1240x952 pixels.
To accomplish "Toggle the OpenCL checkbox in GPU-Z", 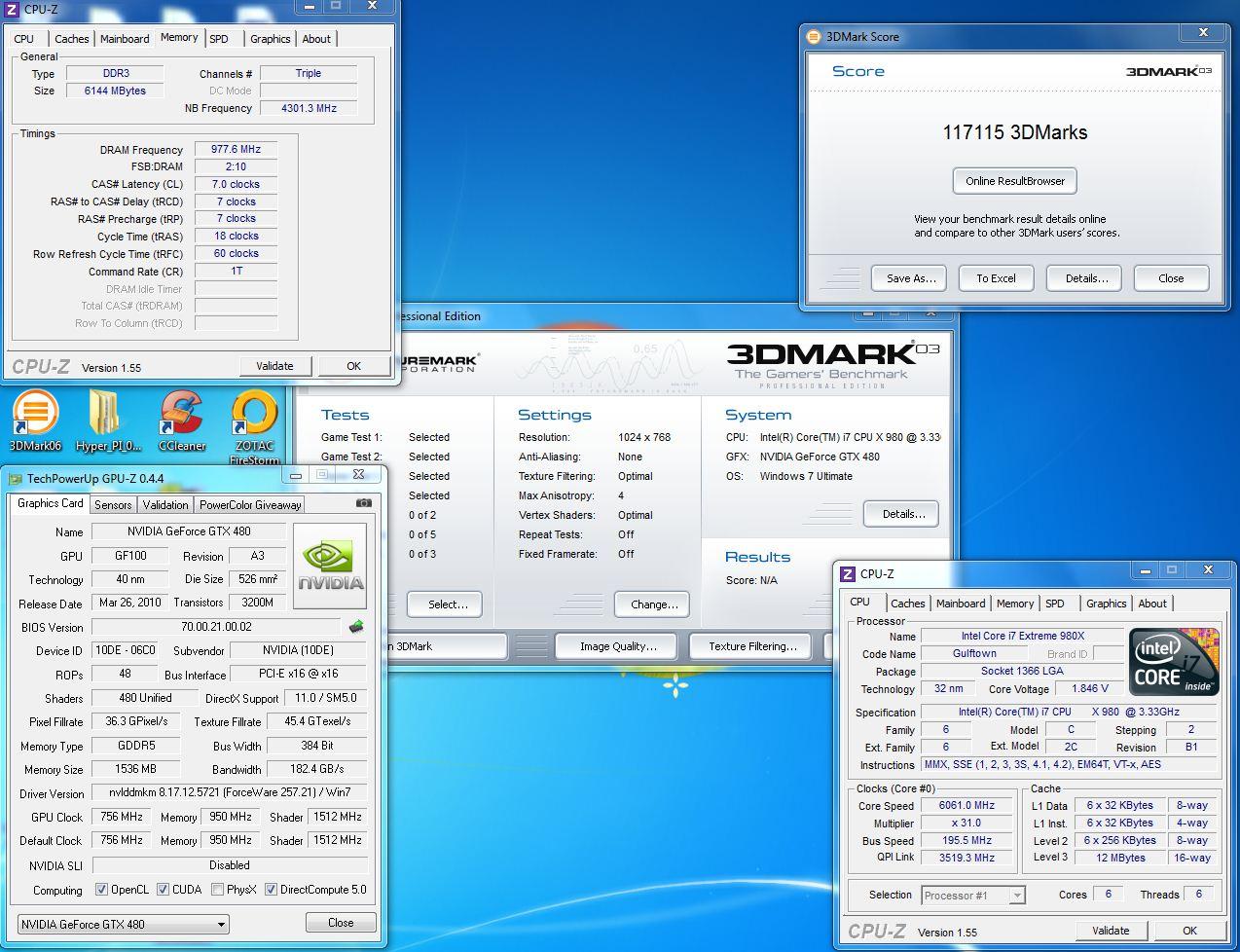I will (102, 890).
